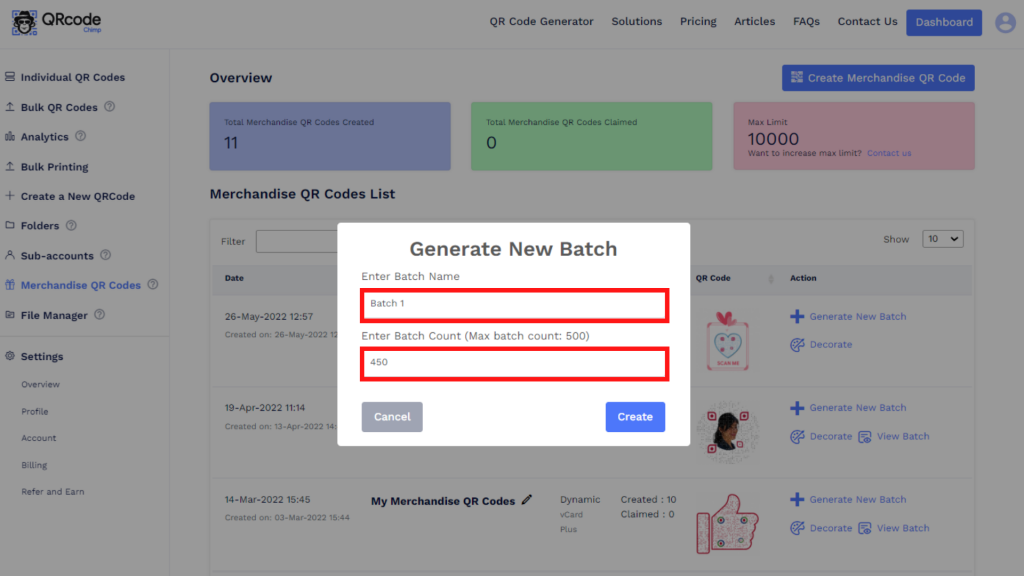Open the Analytics panel from the sidebar
Image resolution: width=1024 pixels, height=576 pixels.
coord(44,135)
